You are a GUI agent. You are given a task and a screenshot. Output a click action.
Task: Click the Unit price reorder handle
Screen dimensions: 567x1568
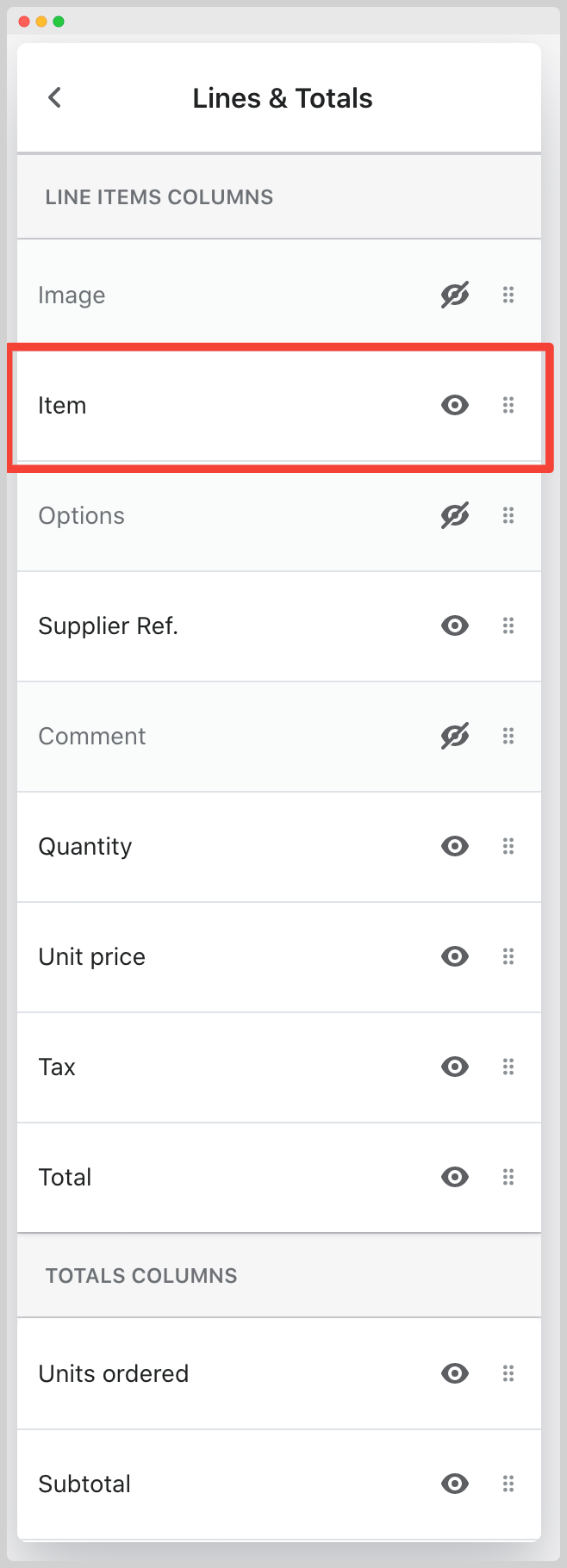508,956
